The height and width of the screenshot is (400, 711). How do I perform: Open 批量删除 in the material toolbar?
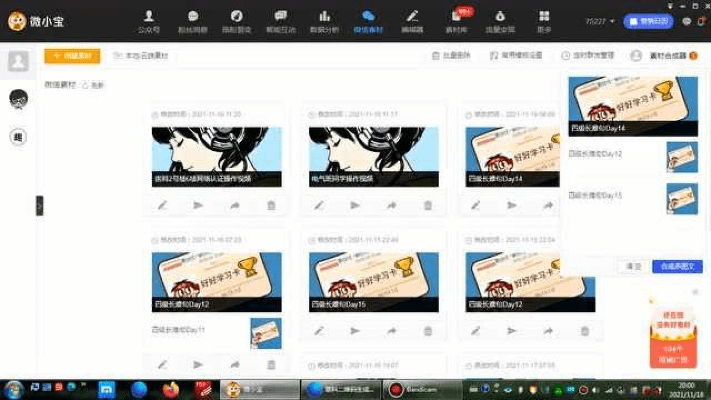[x=451, y=56]
